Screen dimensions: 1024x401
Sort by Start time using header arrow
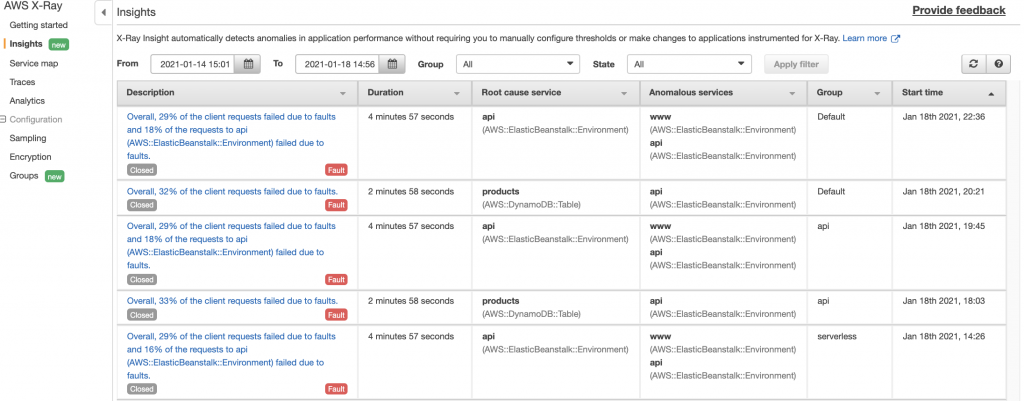pos(991,93)
